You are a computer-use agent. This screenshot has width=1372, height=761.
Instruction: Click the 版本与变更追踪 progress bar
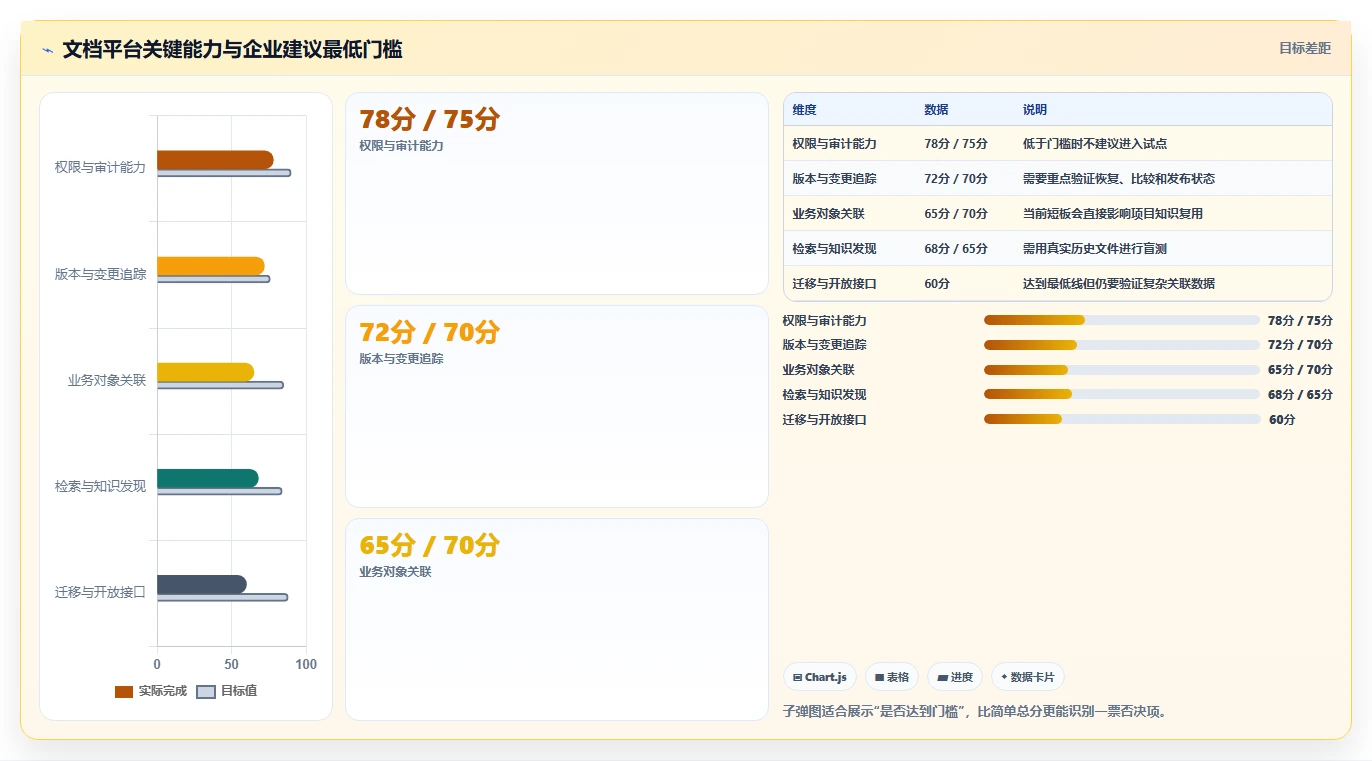(x=1121, y=345)
